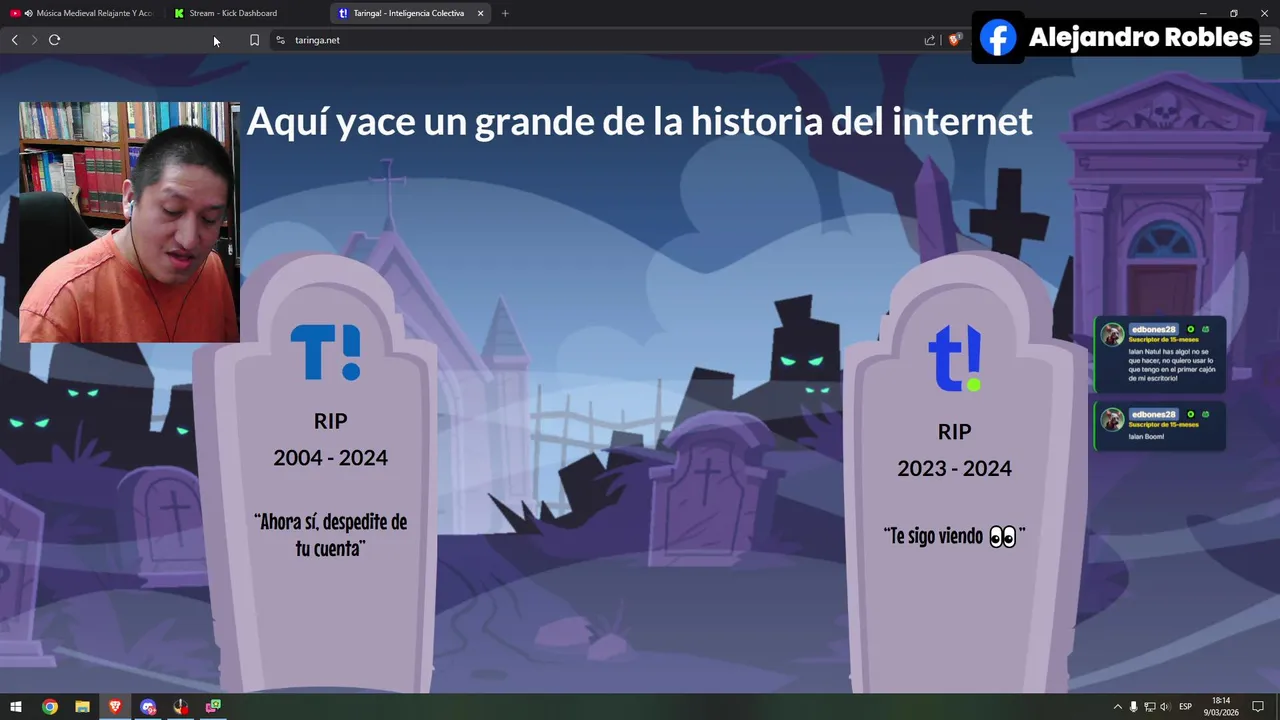Viewport: 1280px width, 720px height.
Task: Open Google Chrome from the taskbar
Action: click(x=49, y=707)
